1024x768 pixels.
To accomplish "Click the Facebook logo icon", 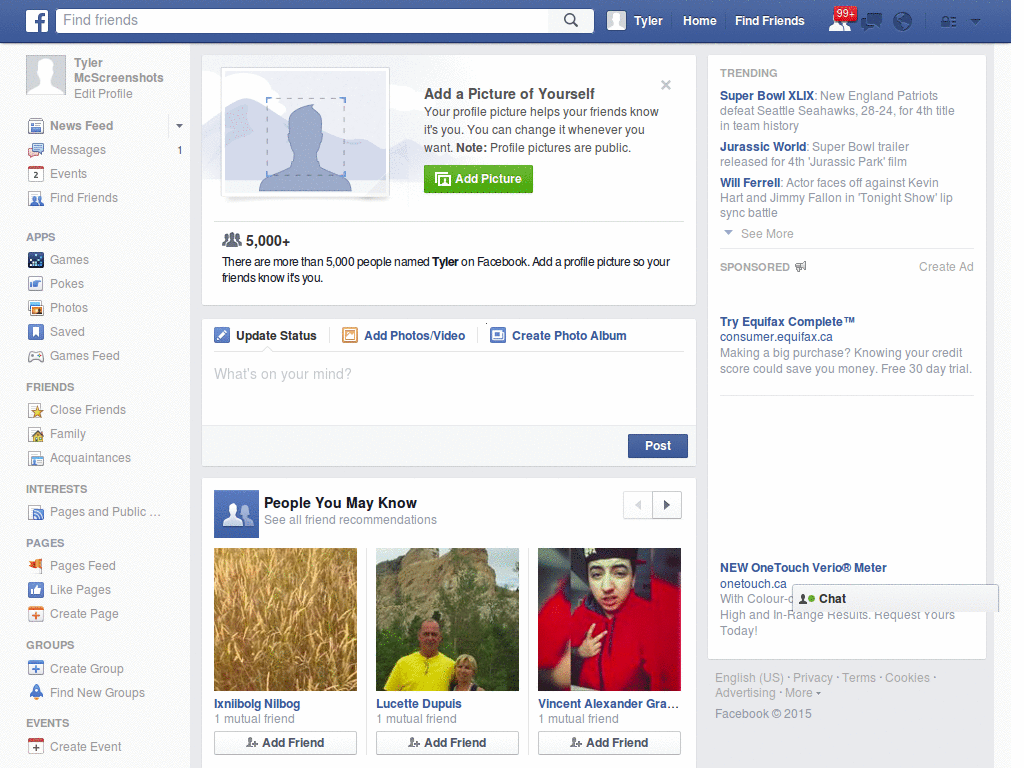I will [37, 21].
